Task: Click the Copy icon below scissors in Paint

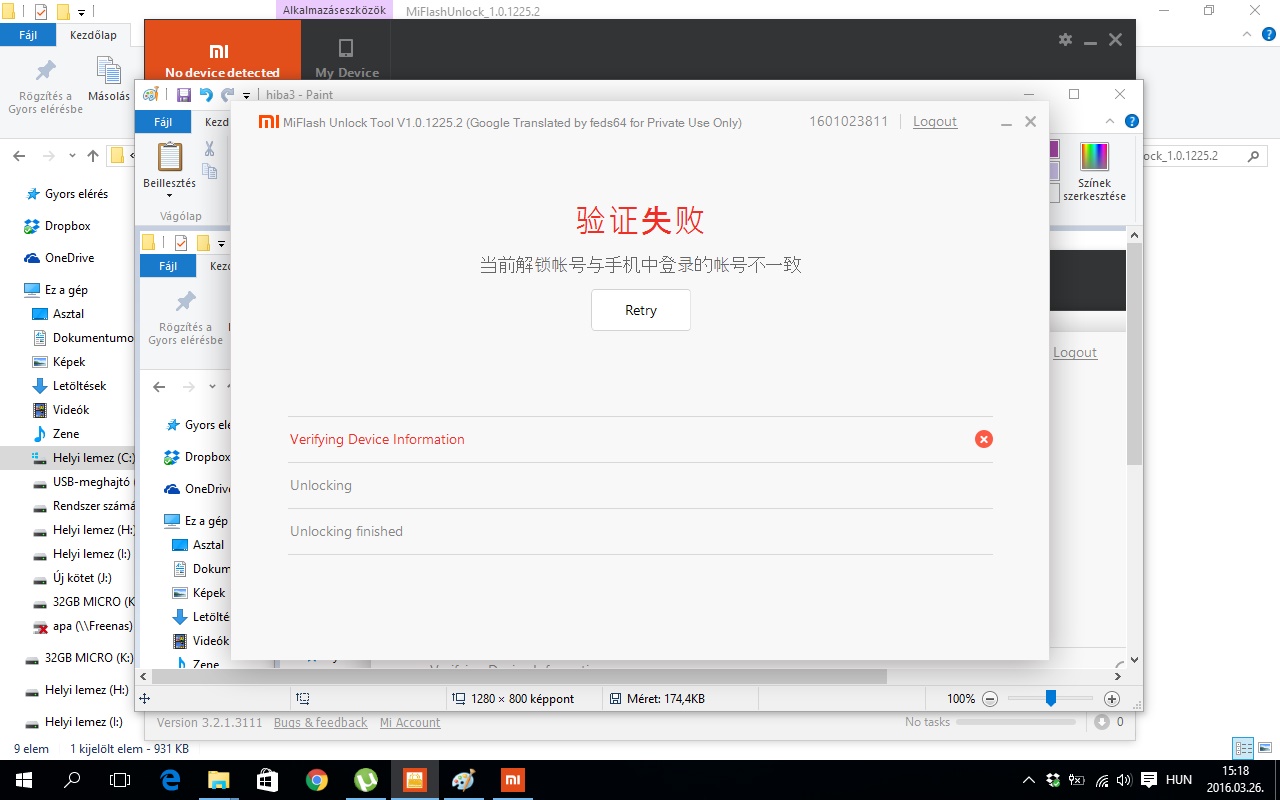Action: click(209, 171)
